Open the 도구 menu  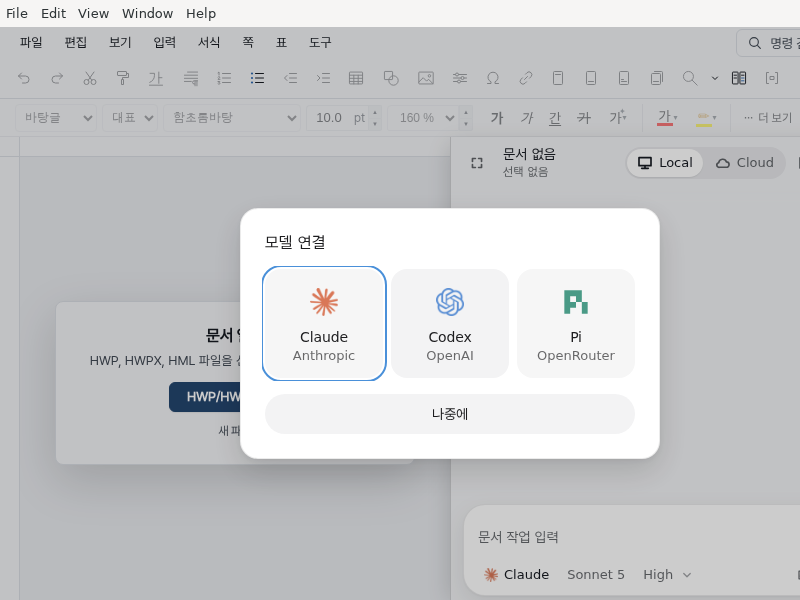coord(320,42)
